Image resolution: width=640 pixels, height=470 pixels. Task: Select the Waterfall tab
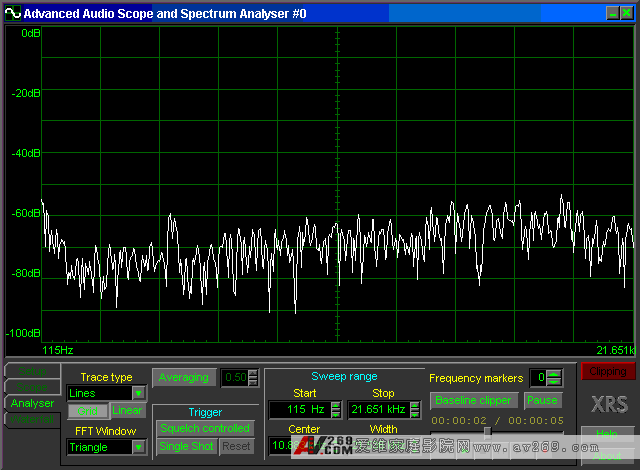click(x=30, y=420)
